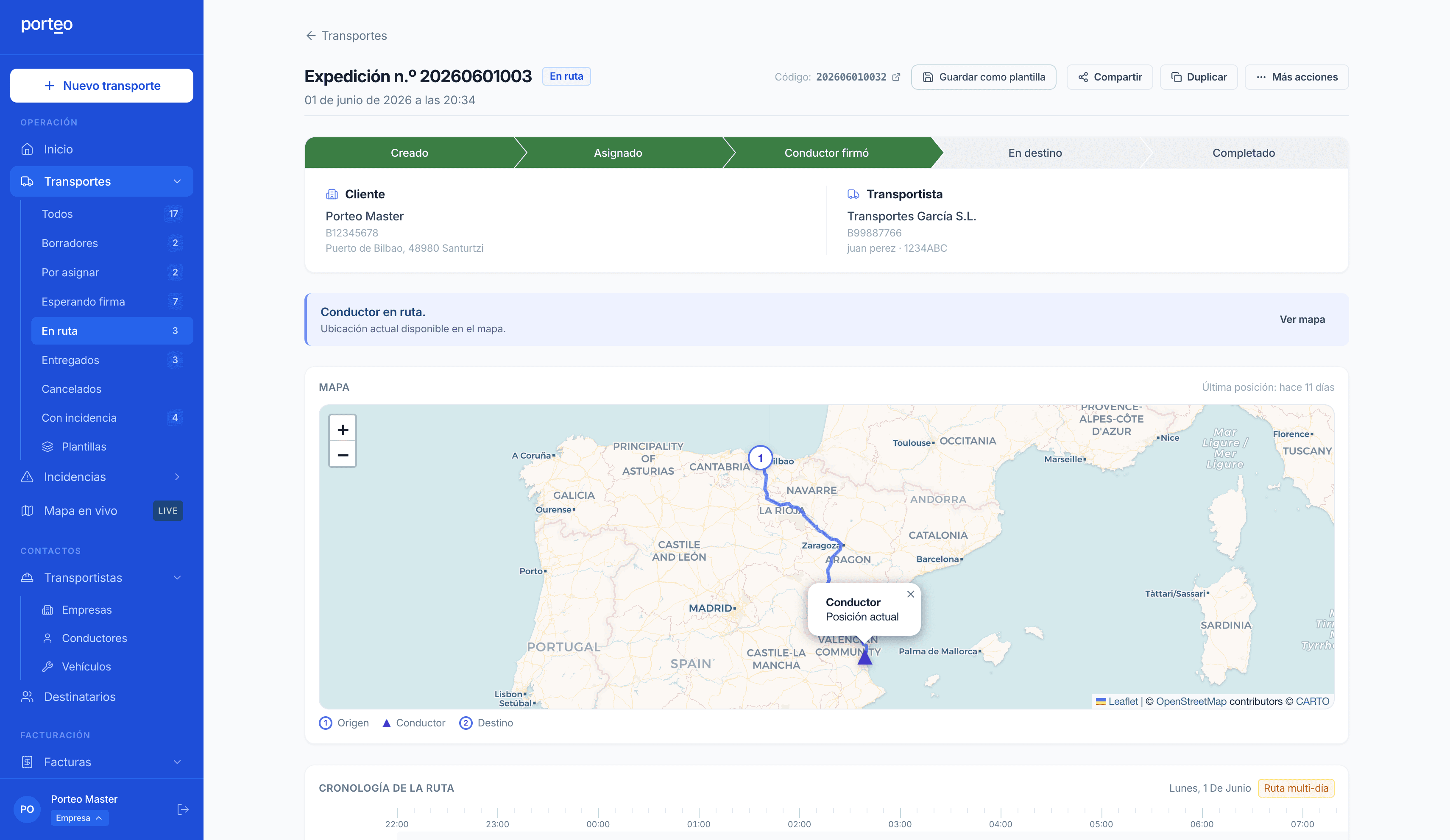Open Inicio from the sidebar
1450x840 pixels.
click(x=102, y=149)
